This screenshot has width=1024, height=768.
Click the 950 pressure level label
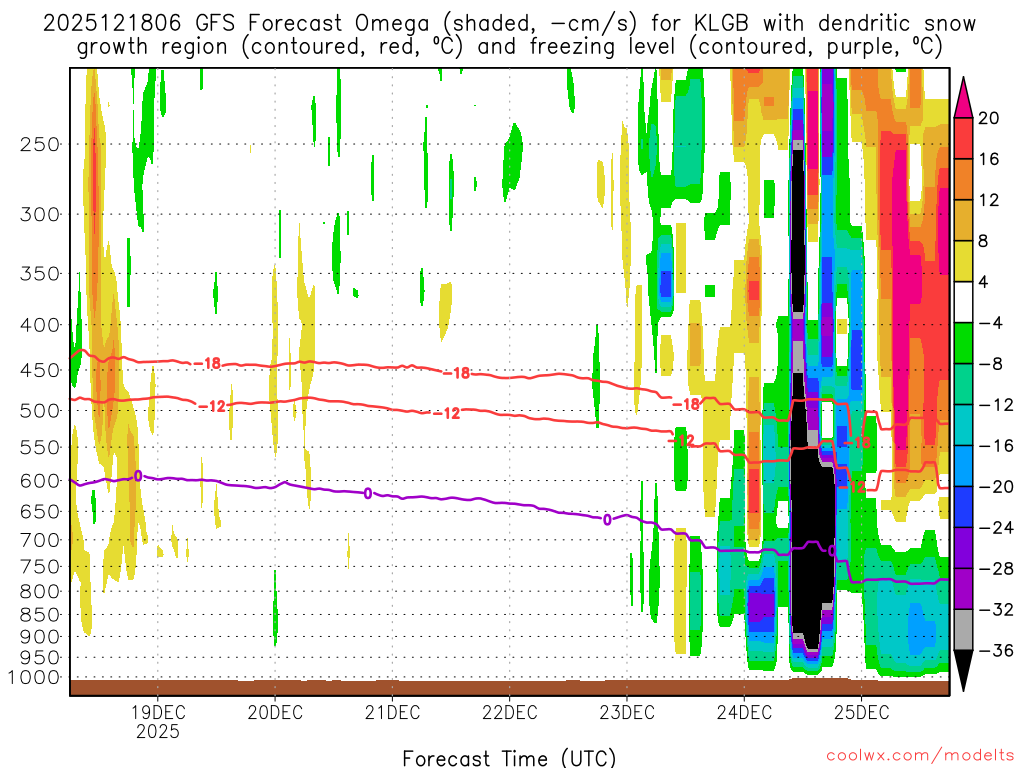tap(40, 658)
